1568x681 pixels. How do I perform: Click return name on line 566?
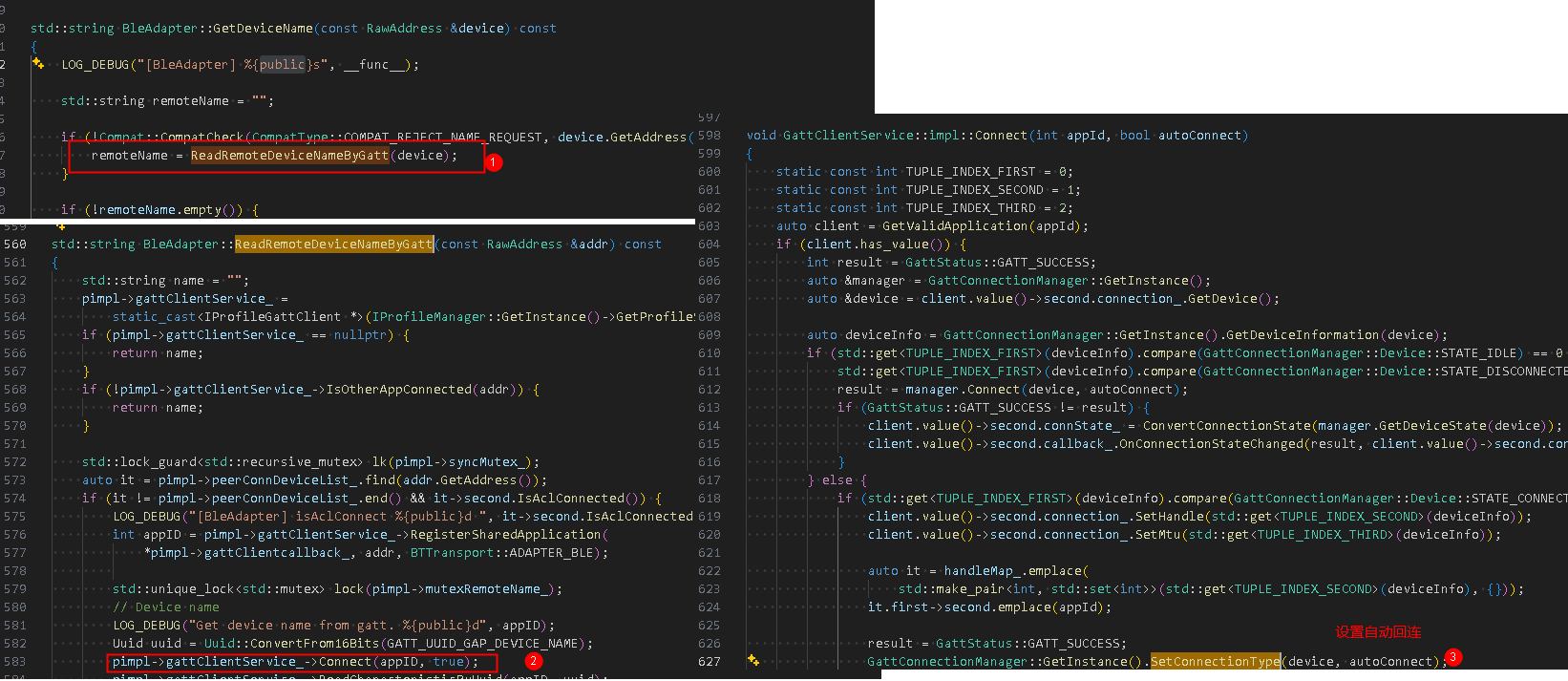click(158, 352)
